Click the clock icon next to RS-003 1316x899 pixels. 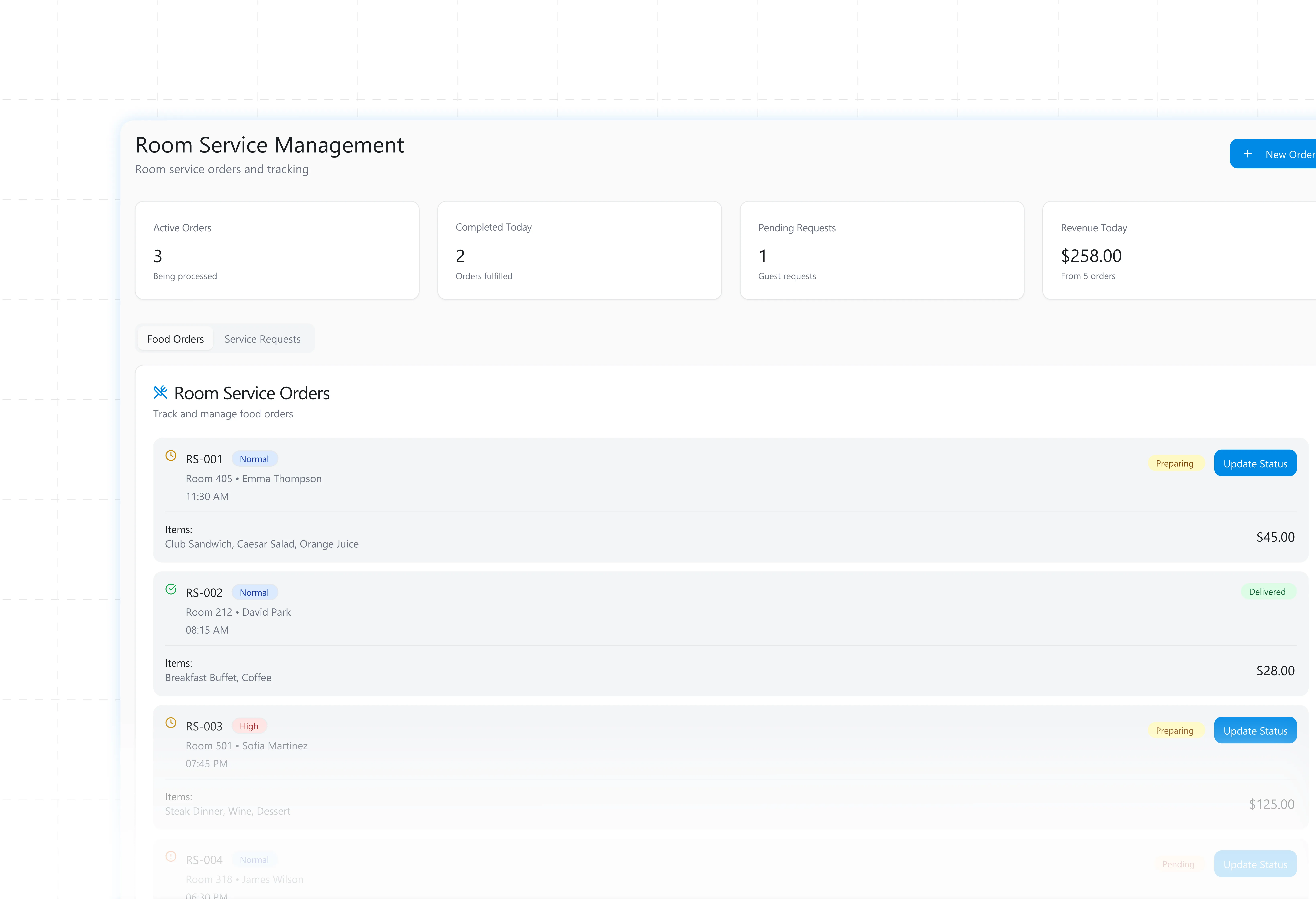pyautogui.click(x=171, y=723)
